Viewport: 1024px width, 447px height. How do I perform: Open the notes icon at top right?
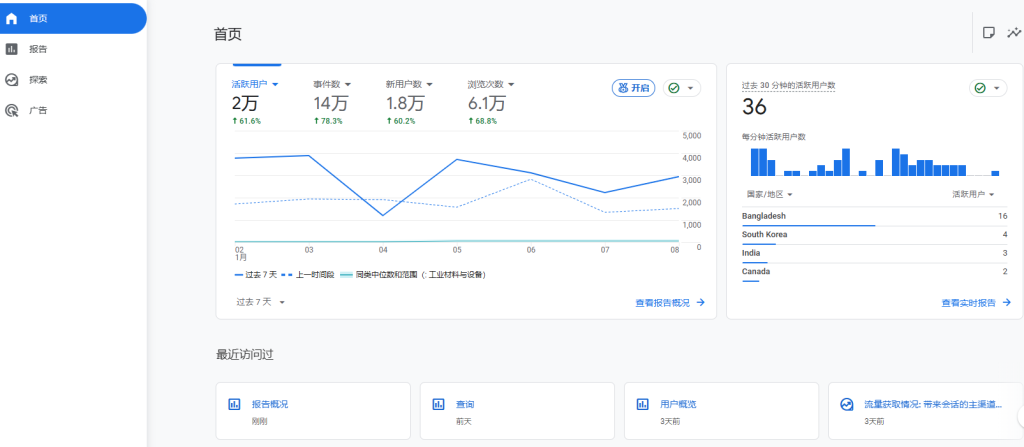(x=988, y=33)
